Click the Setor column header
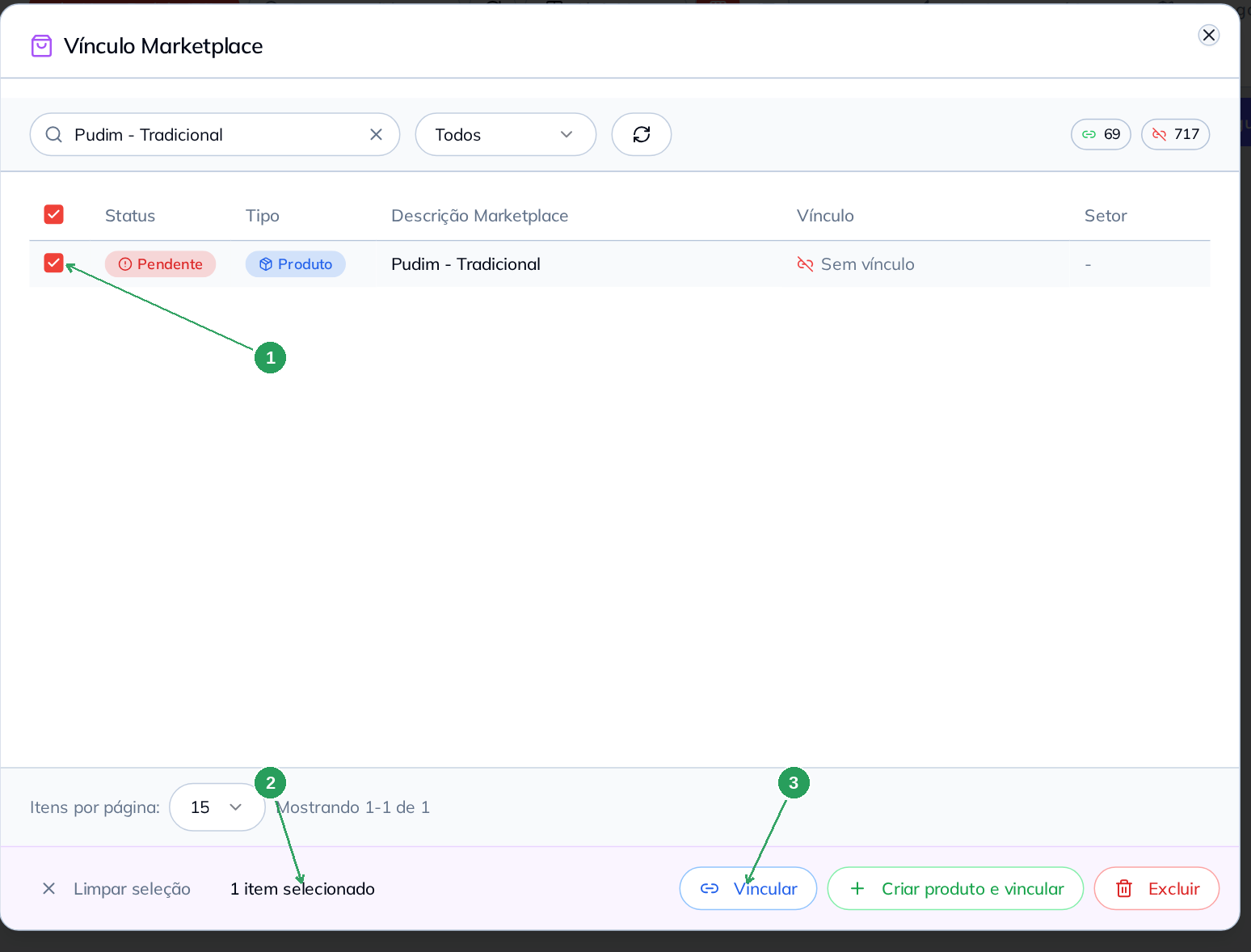 pos(1106,216)
